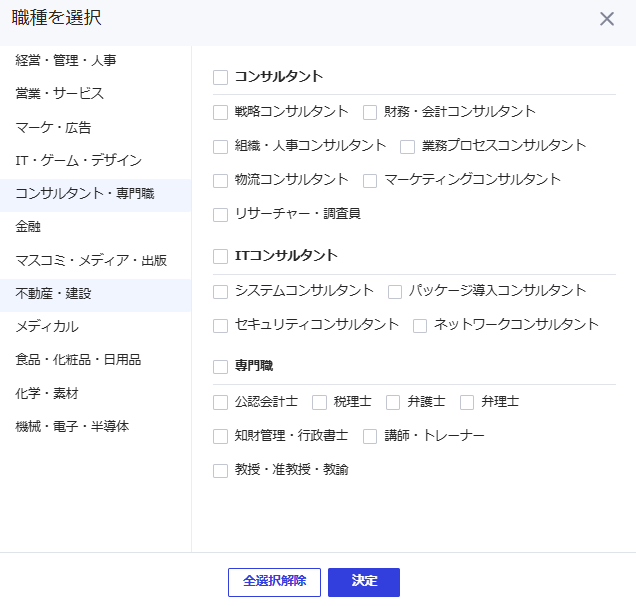Tick セキュリティコンサルタント checkbox
The height and width of the screenshot is (606, 636).
tap(220, 326)
